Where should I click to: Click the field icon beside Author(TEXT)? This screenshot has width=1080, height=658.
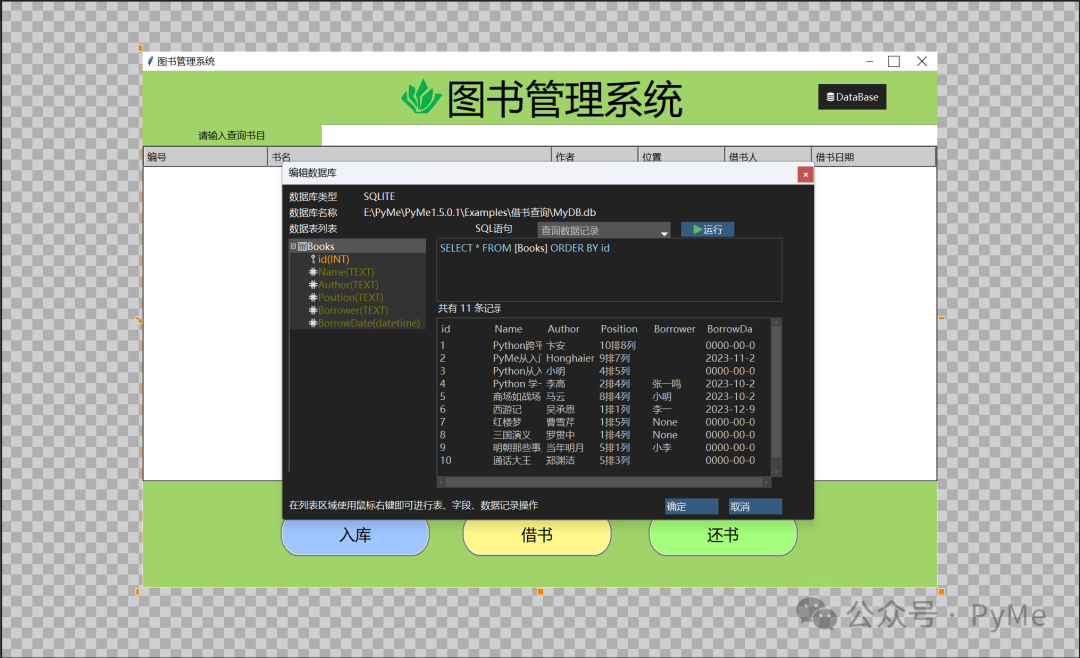(x=313, y=285)
